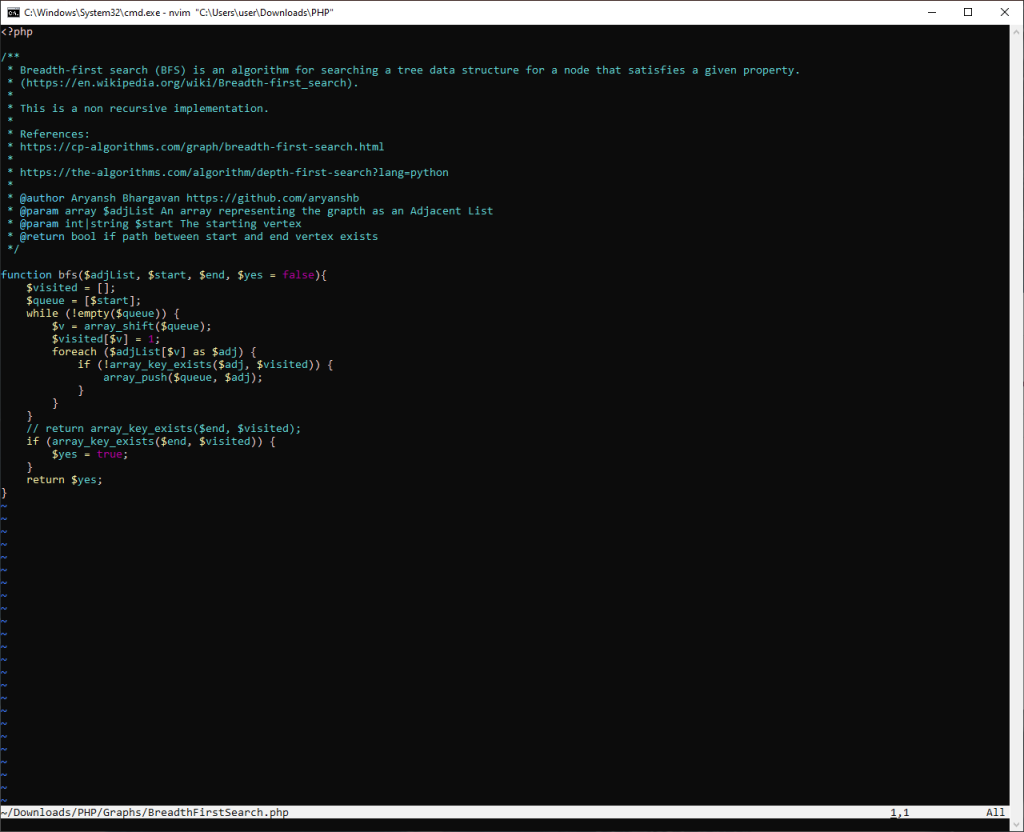This screenshot has width=1024, height=832.
Task: Click the 'function bfs' declaration
Action: point(164,275)
